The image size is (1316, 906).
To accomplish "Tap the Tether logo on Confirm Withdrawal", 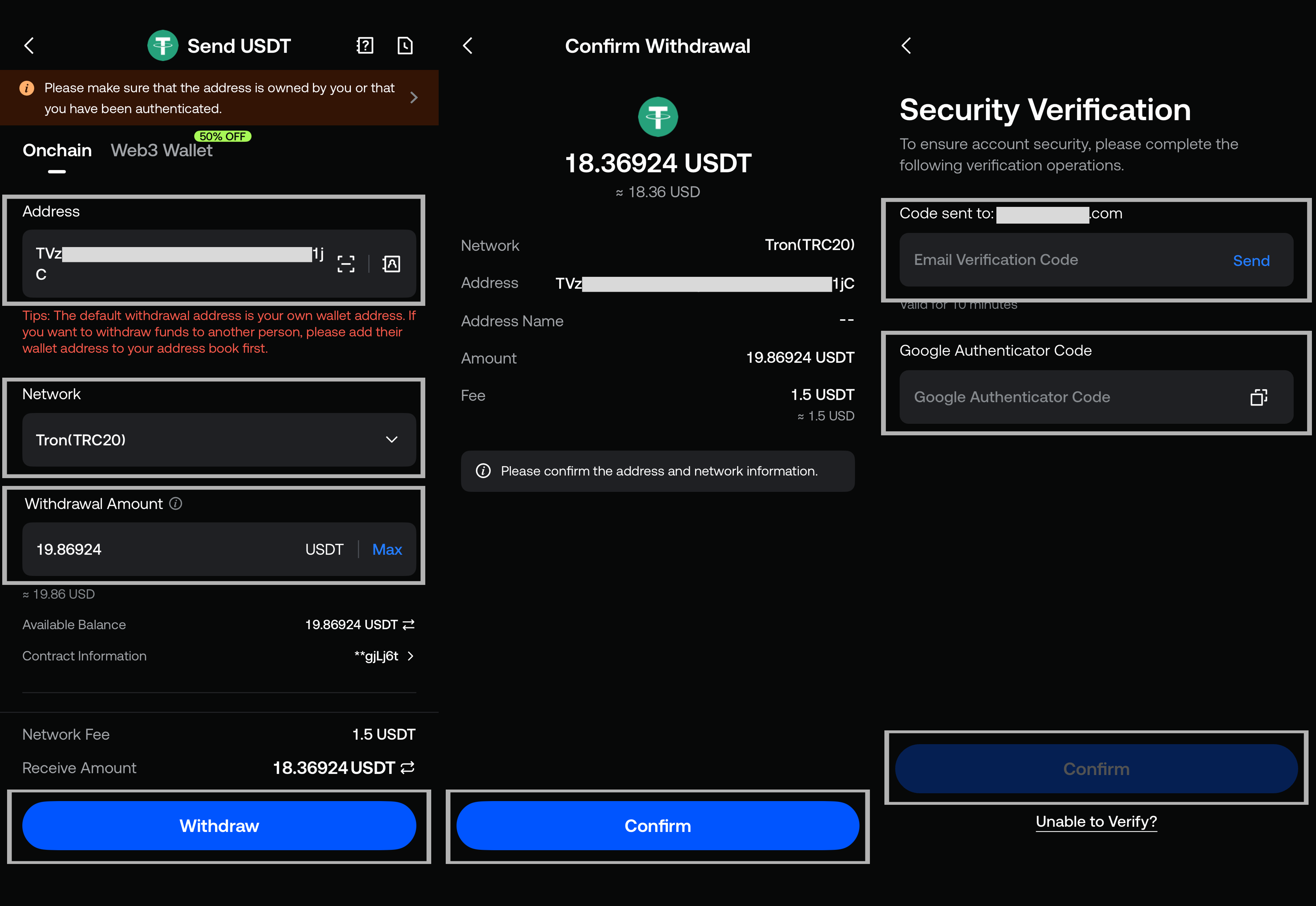I will pos(658,117).
